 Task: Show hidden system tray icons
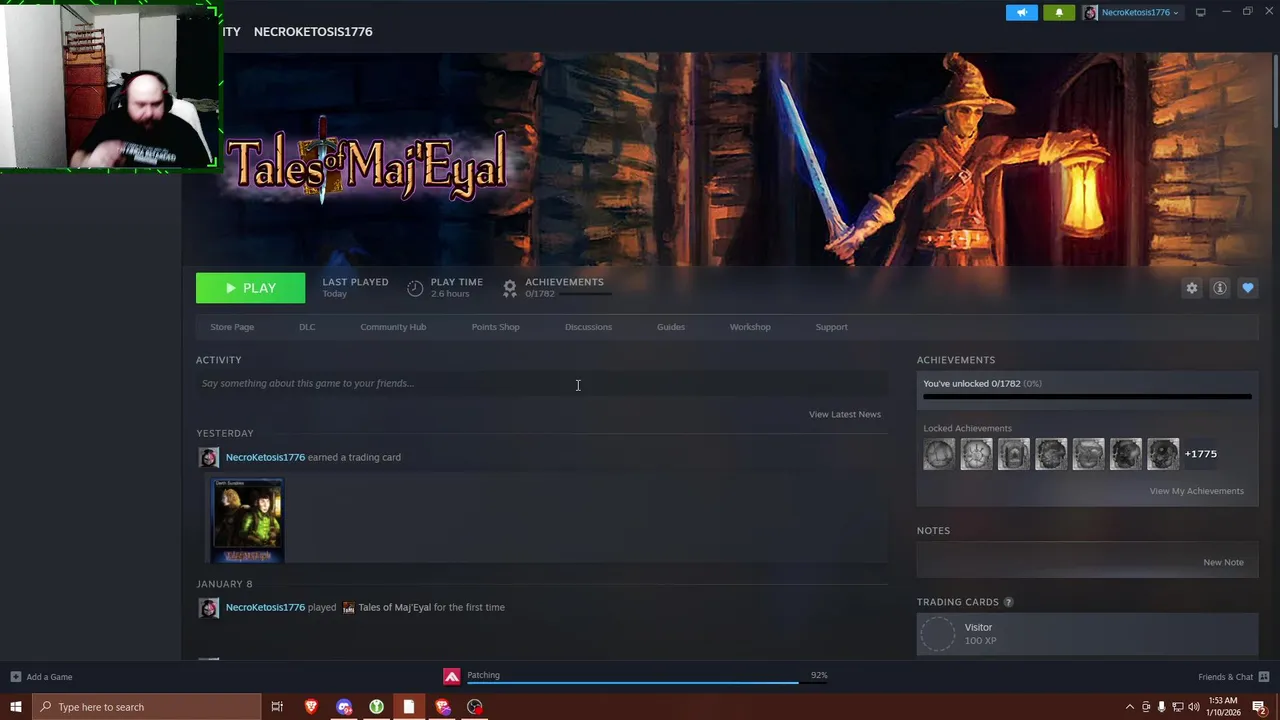(1130, 707)
